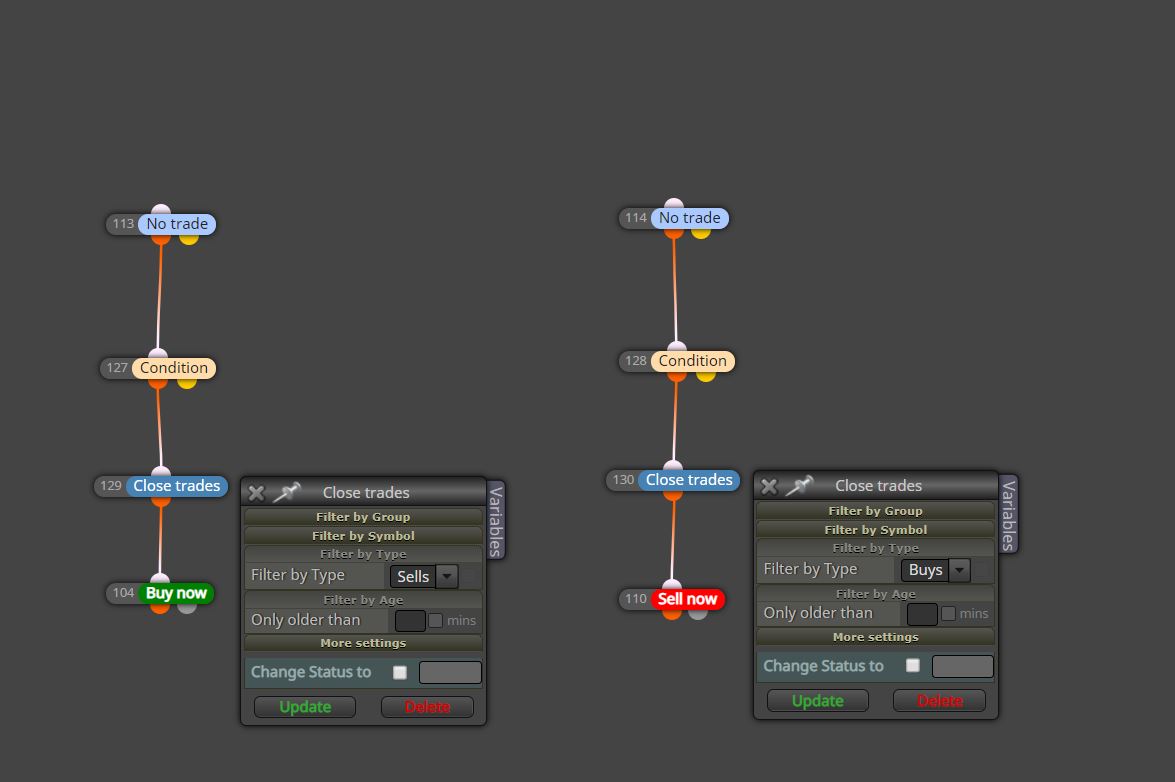This screenshot has height=782, width=1175.
Task: Click Delete in the node 129 panel
Action: 427,707
